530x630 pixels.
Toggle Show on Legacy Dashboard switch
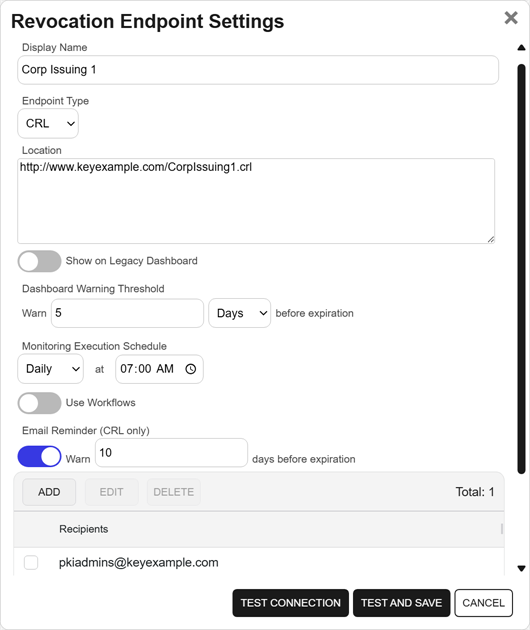(x=39, y=261)
